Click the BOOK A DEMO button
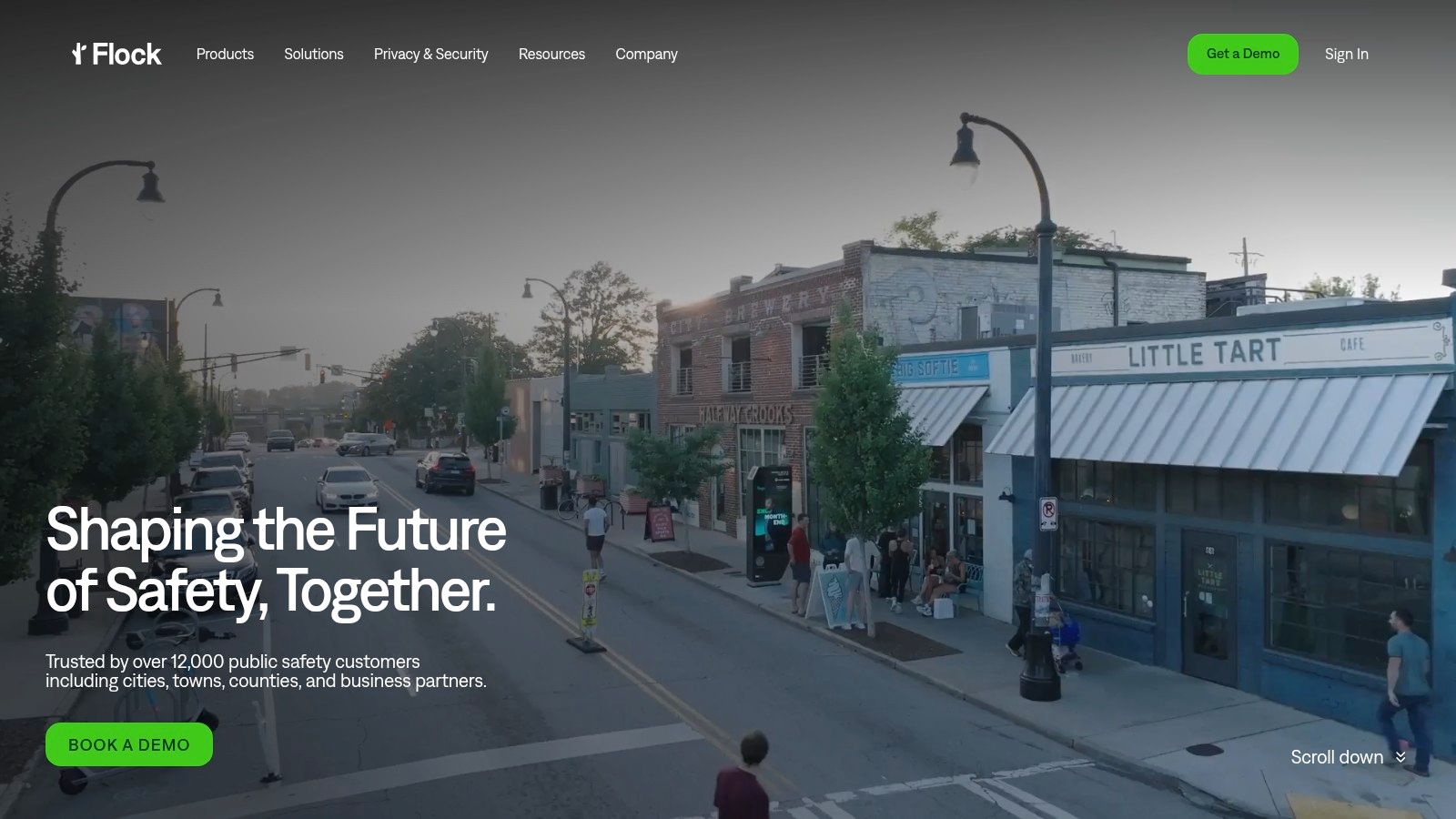1456x819 pixels. [129, 744]
